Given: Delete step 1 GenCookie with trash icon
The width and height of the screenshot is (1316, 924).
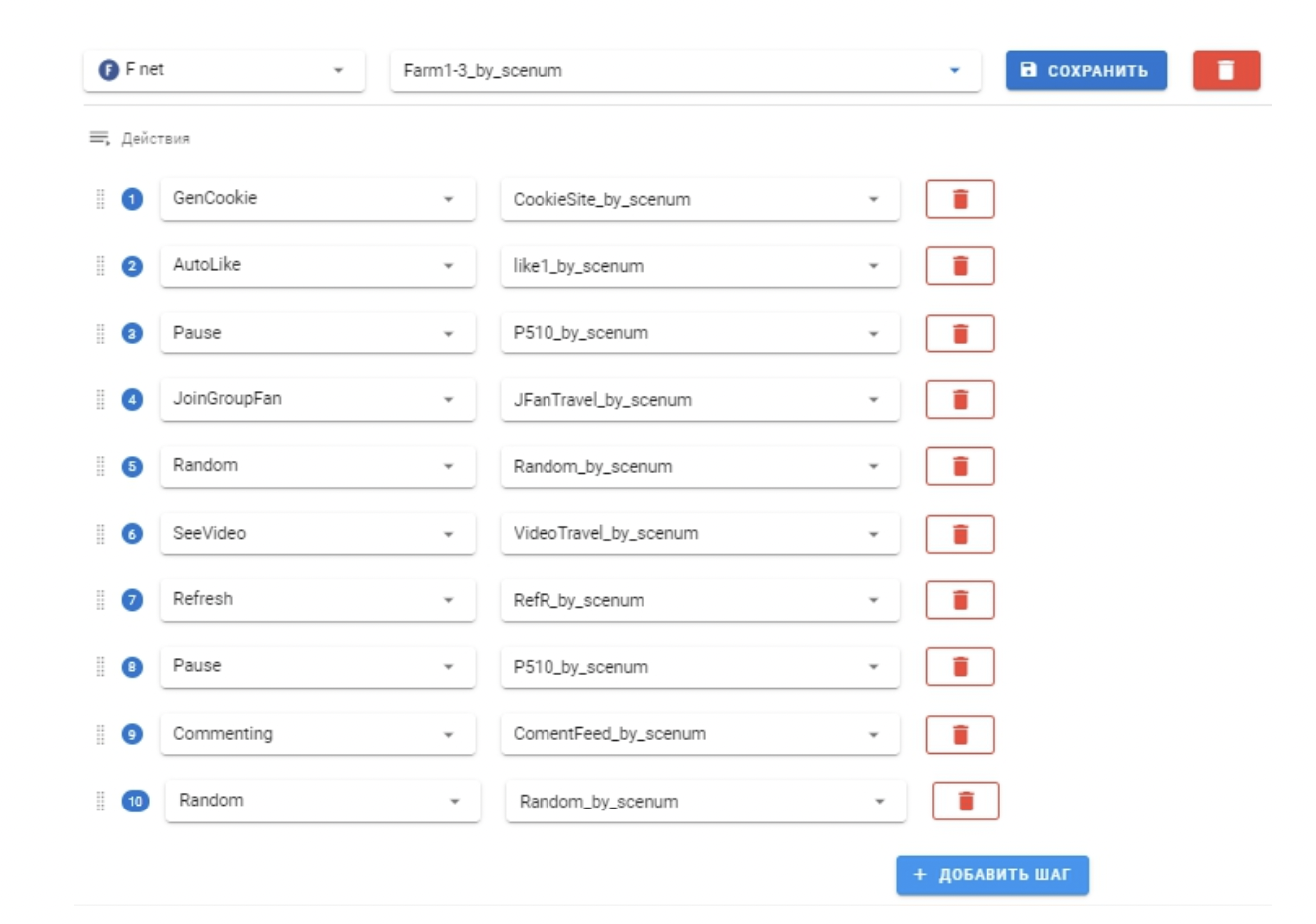Looking at the screenshot, I should (960, 199).
